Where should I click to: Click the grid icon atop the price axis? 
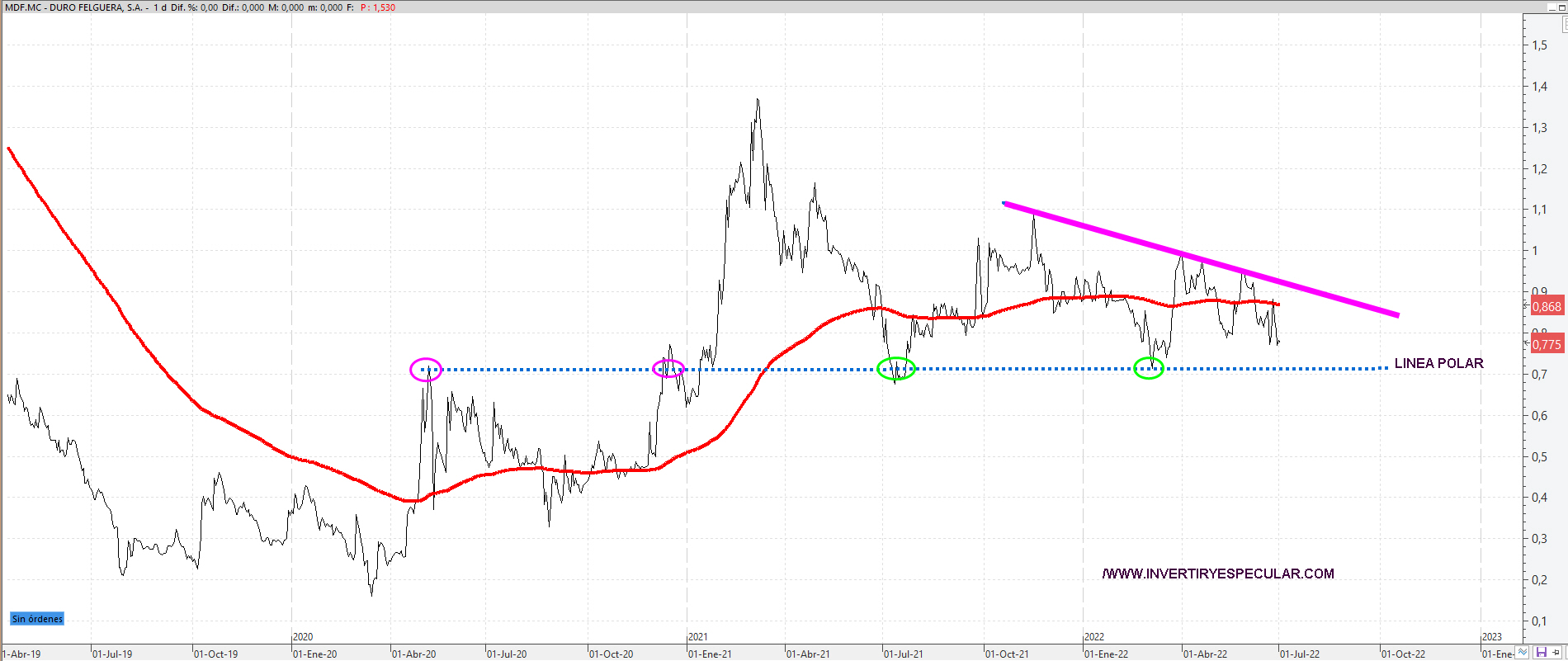pyautogui.click(x=1564, y=25)
